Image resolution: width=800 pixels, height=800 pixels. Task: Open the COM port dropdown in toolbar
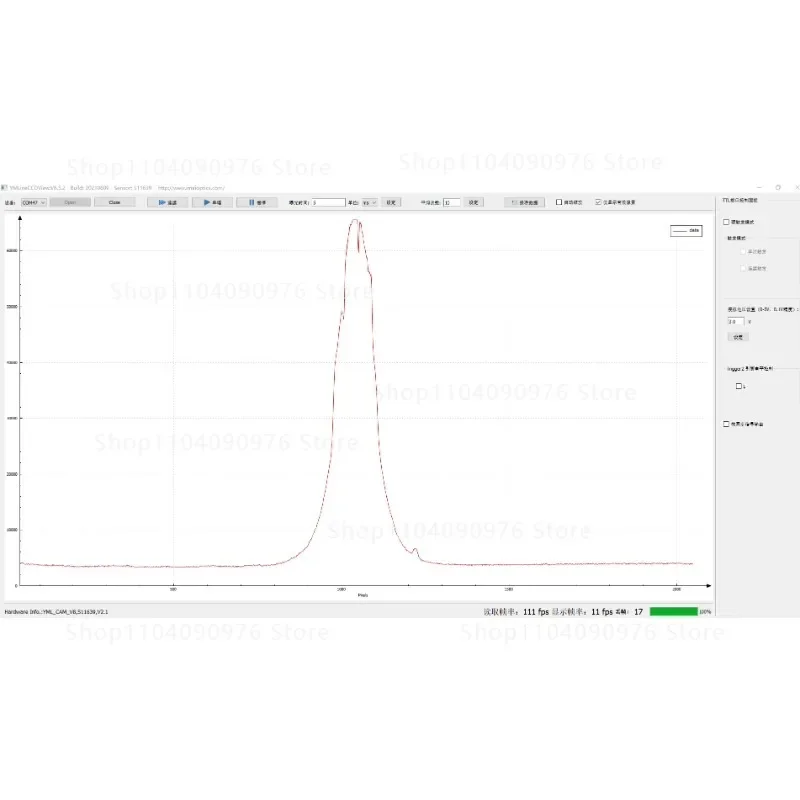point(34,203)
